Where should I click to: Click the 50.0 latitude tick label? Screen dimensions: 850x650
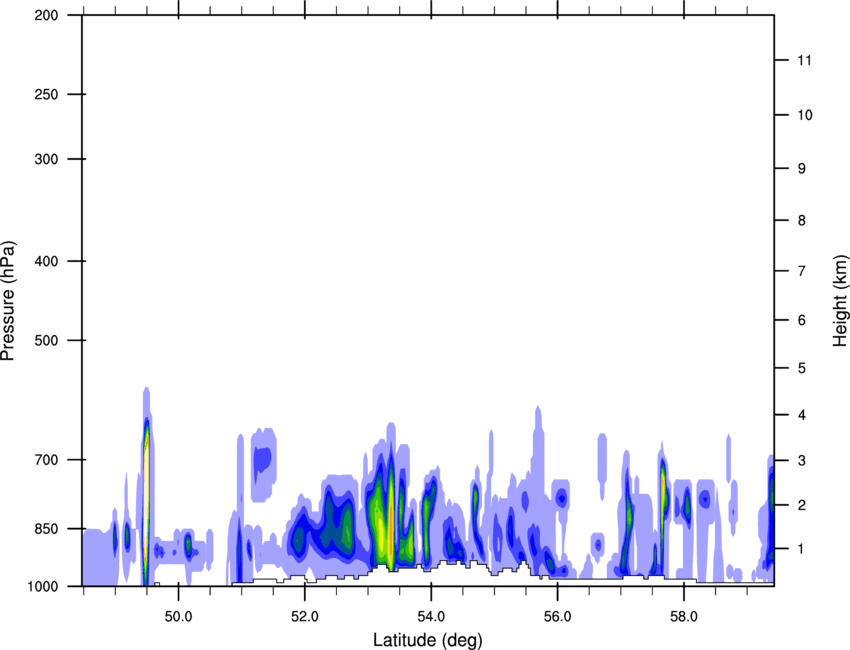pyautogui.click(x=178, y=617)
